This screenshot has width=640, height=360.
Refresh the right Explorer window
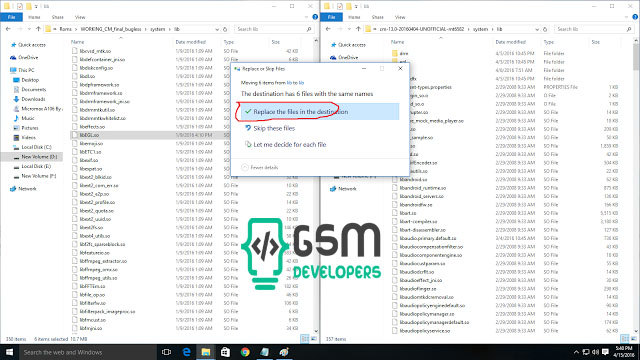(x=545, y=29)
